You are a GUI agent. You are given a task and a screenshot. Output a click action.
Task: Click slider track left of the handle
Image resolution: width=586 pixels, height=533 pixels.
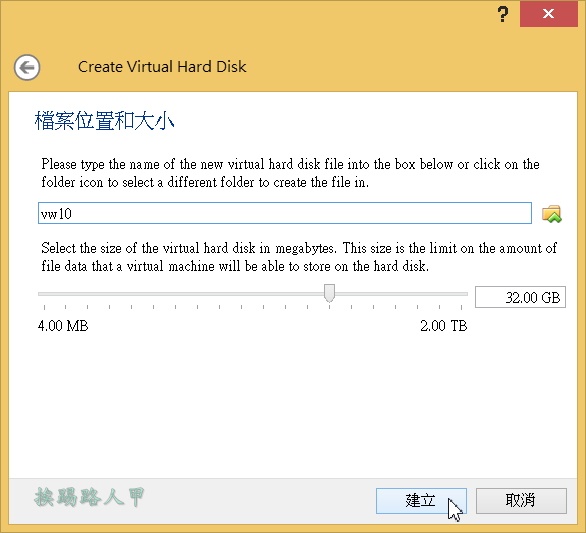click(181, 294)
